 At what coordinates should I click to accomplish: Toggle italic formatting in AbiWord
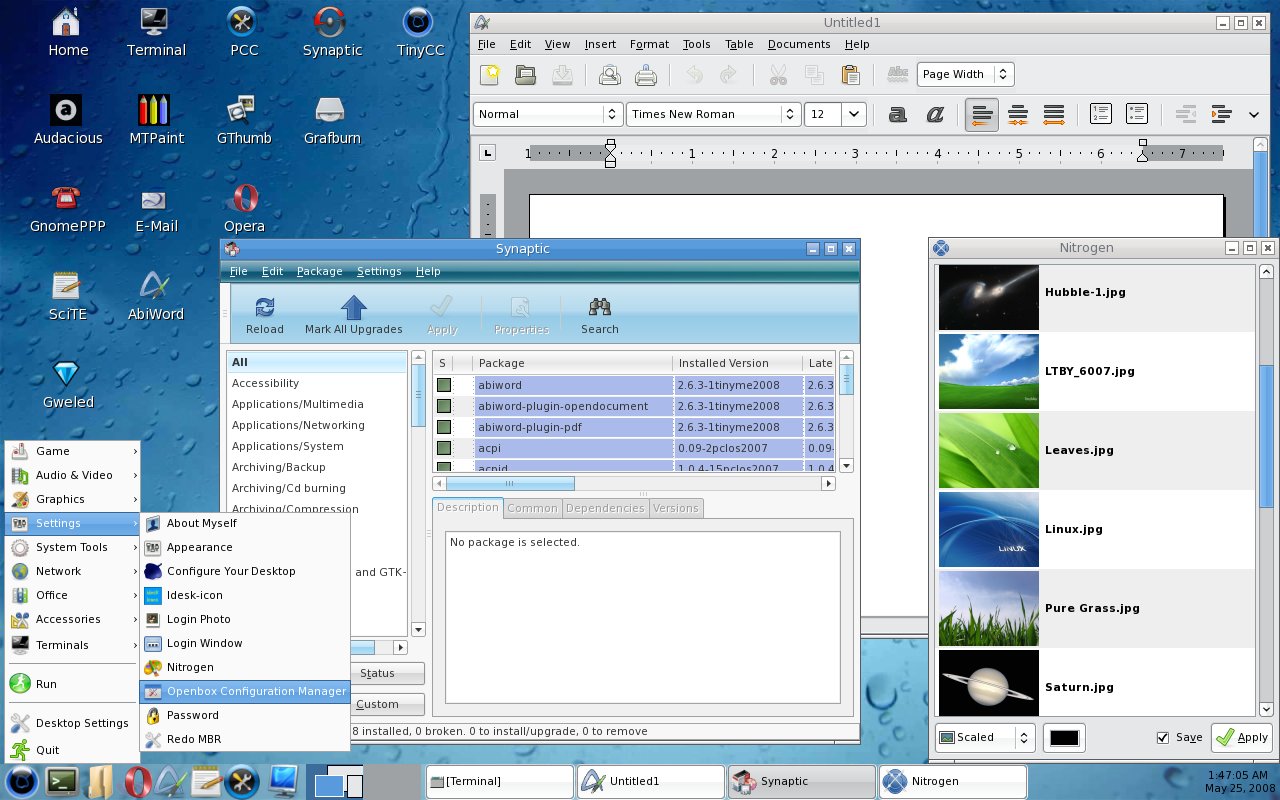935,114
